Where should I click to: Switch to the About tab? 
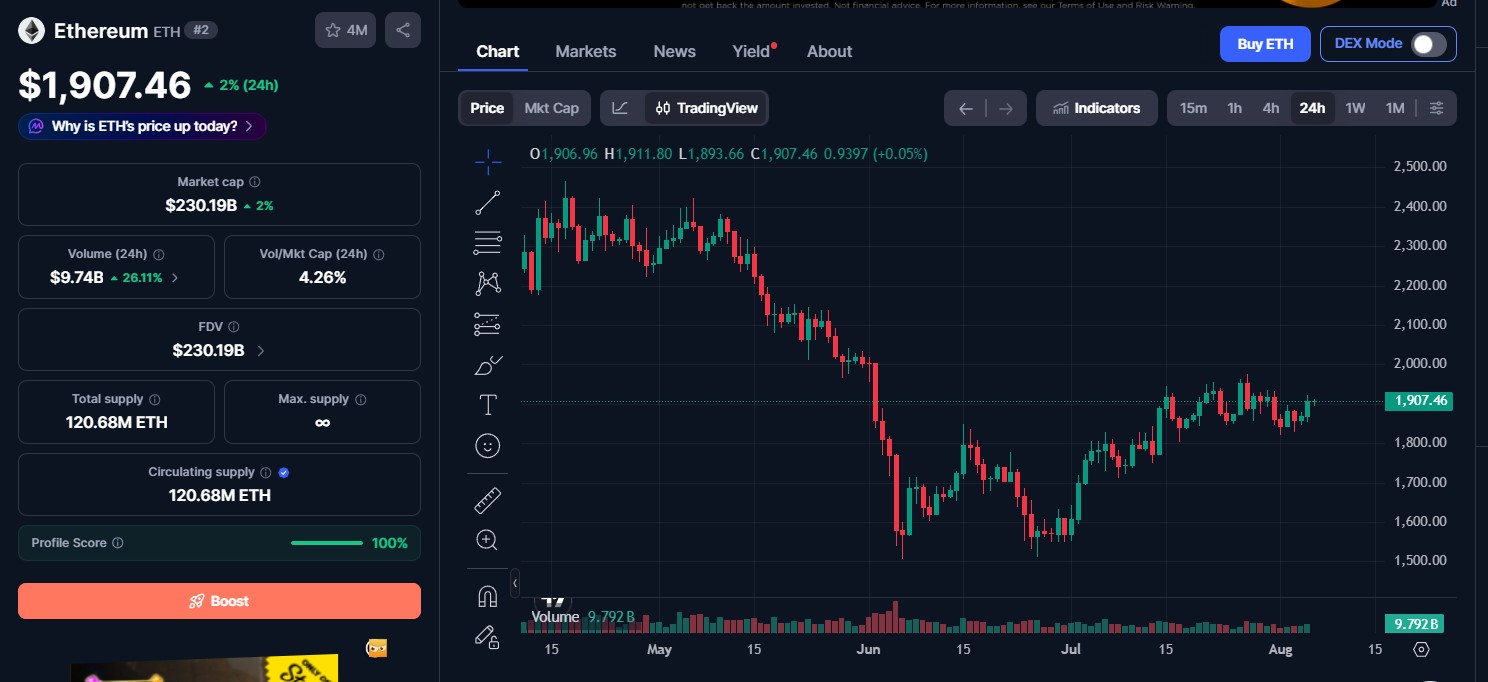point(830,51)
